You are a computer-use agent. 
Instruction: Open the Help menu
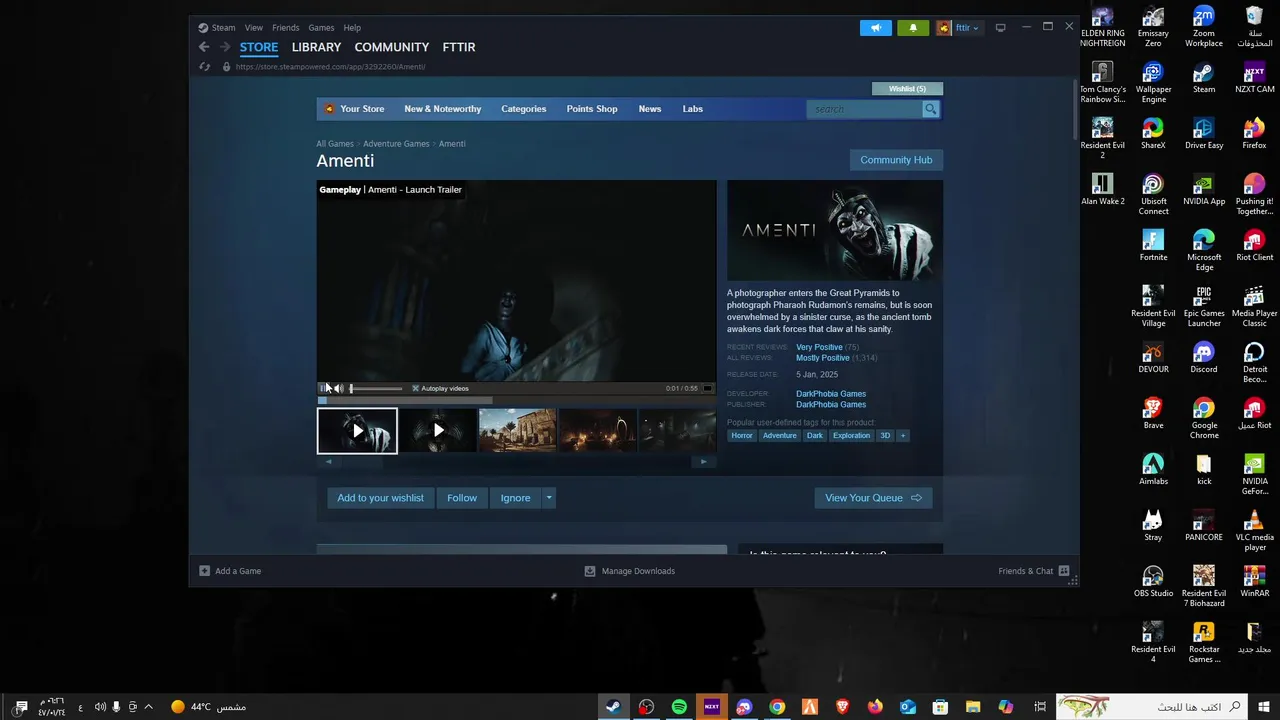[352, 28]
